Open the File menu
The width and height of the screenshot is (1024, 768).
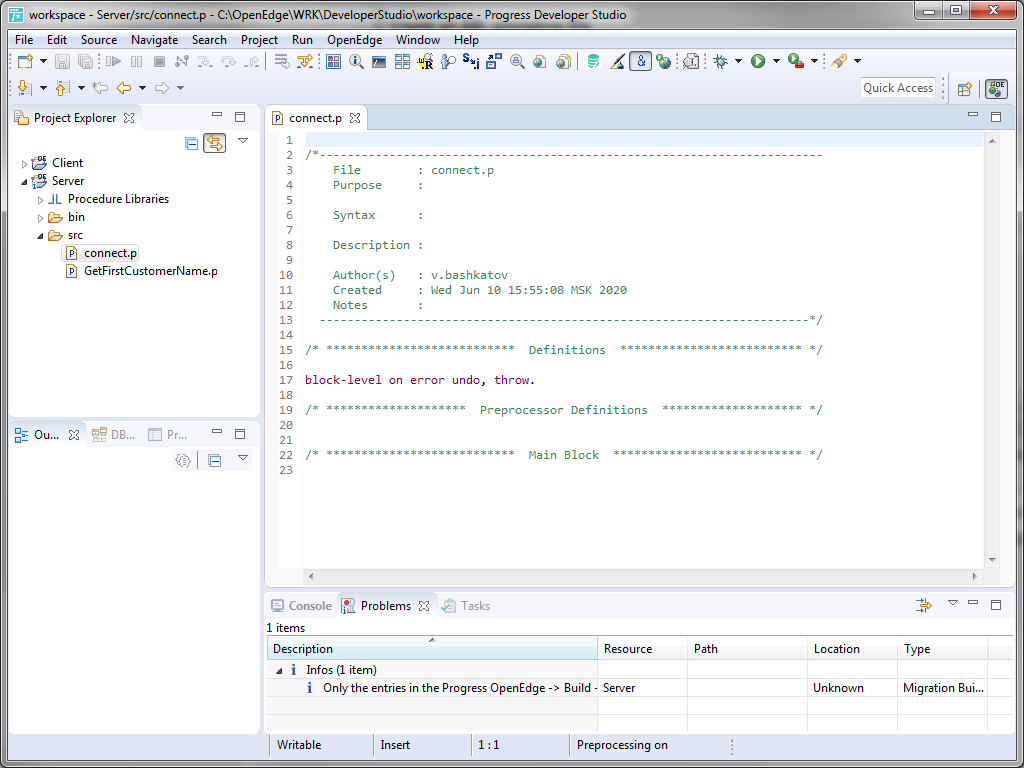click(24, 40)
